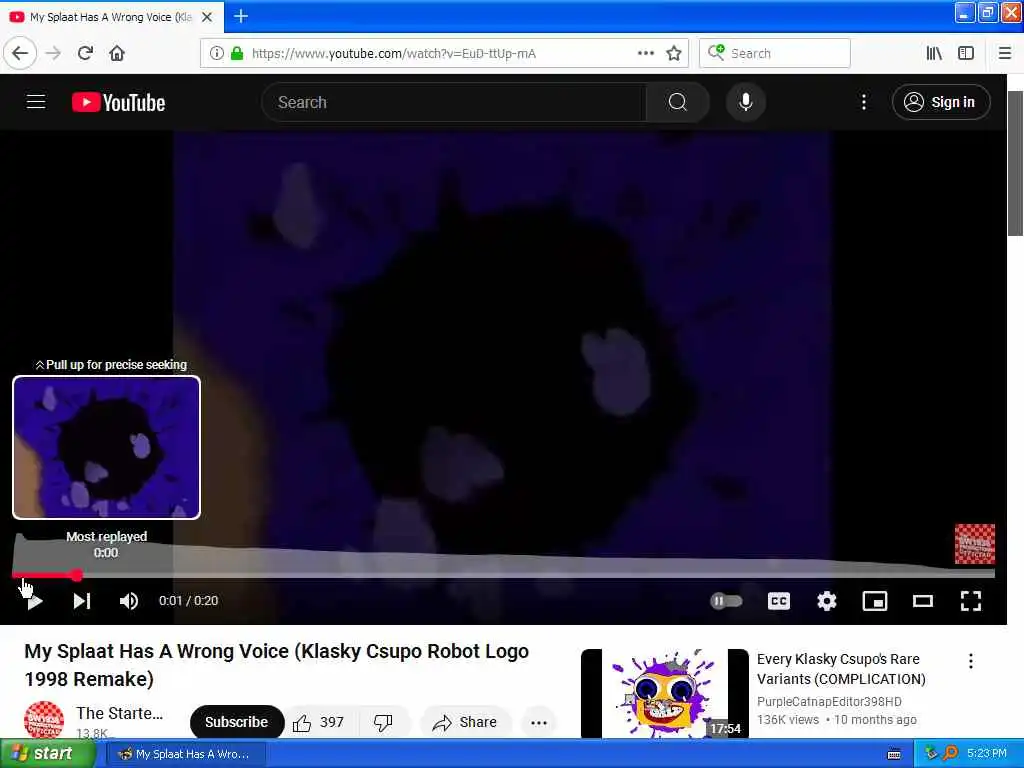
Task: Click the magnifier icon in the system tray
Action: pyautogui.click(x=950, y=754)
